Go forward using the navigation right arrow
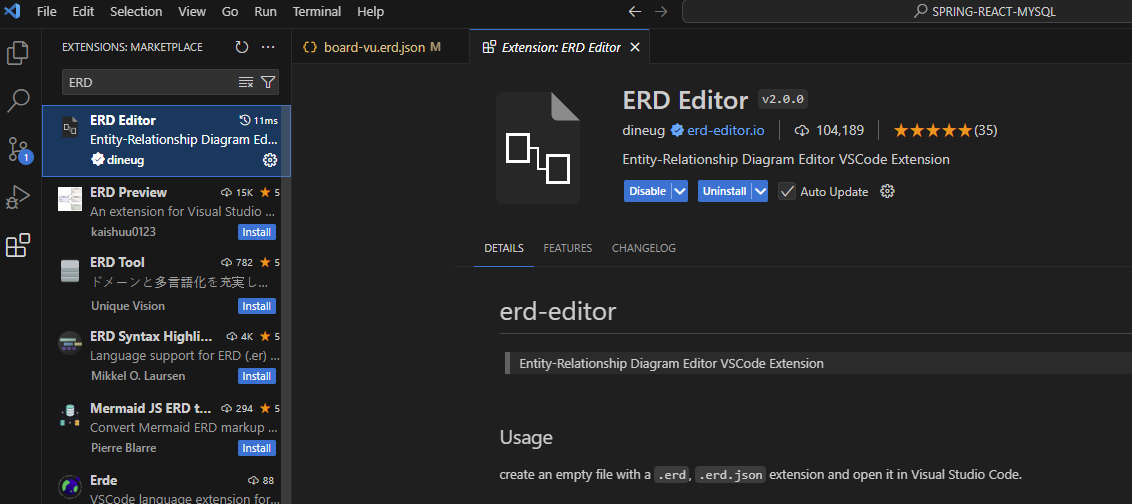Image resolution: width=1132 pixels, height=504 pixels. point(661,12)
